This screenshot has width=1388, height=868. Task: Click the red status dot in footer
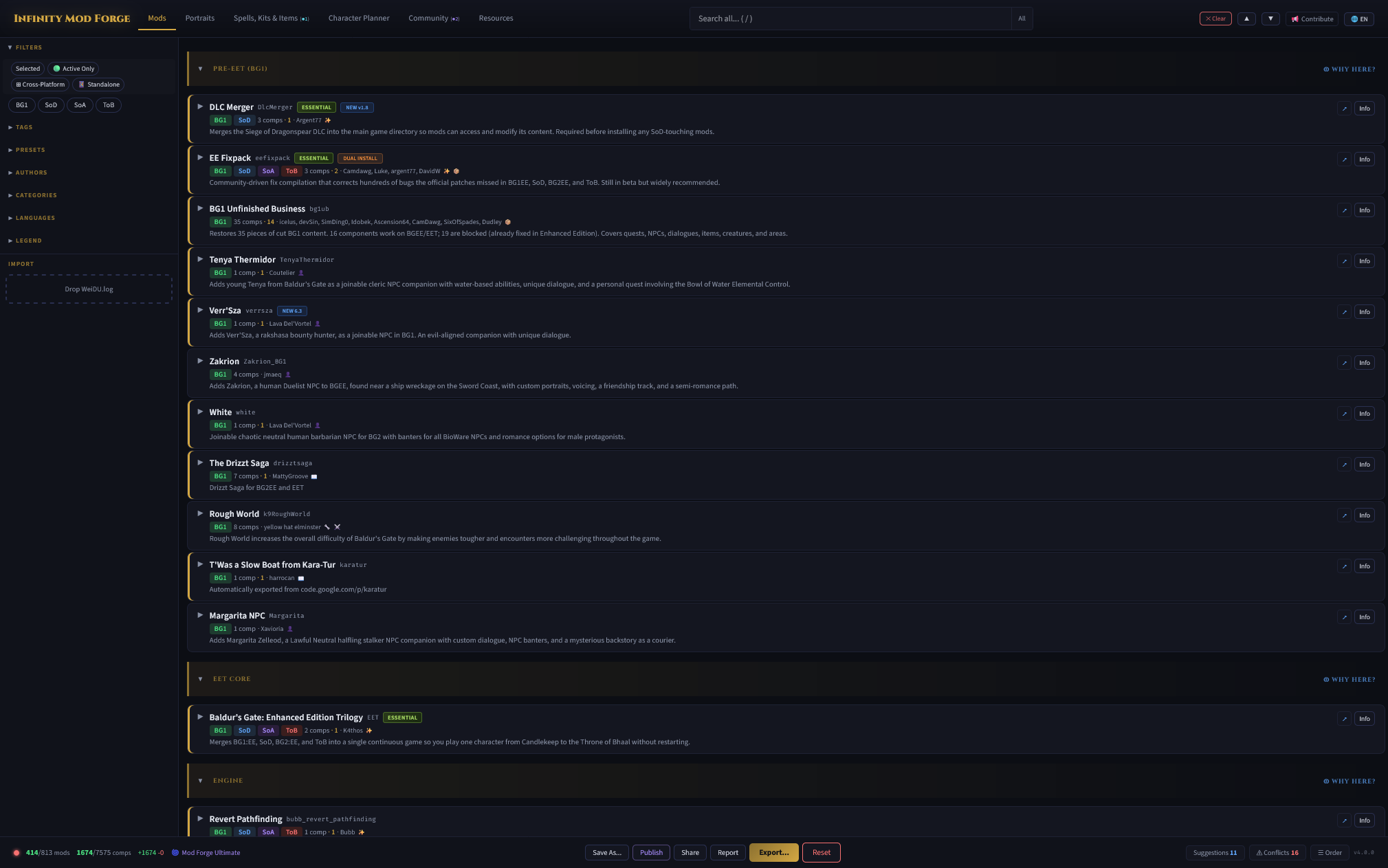click(x=16, y=853)
